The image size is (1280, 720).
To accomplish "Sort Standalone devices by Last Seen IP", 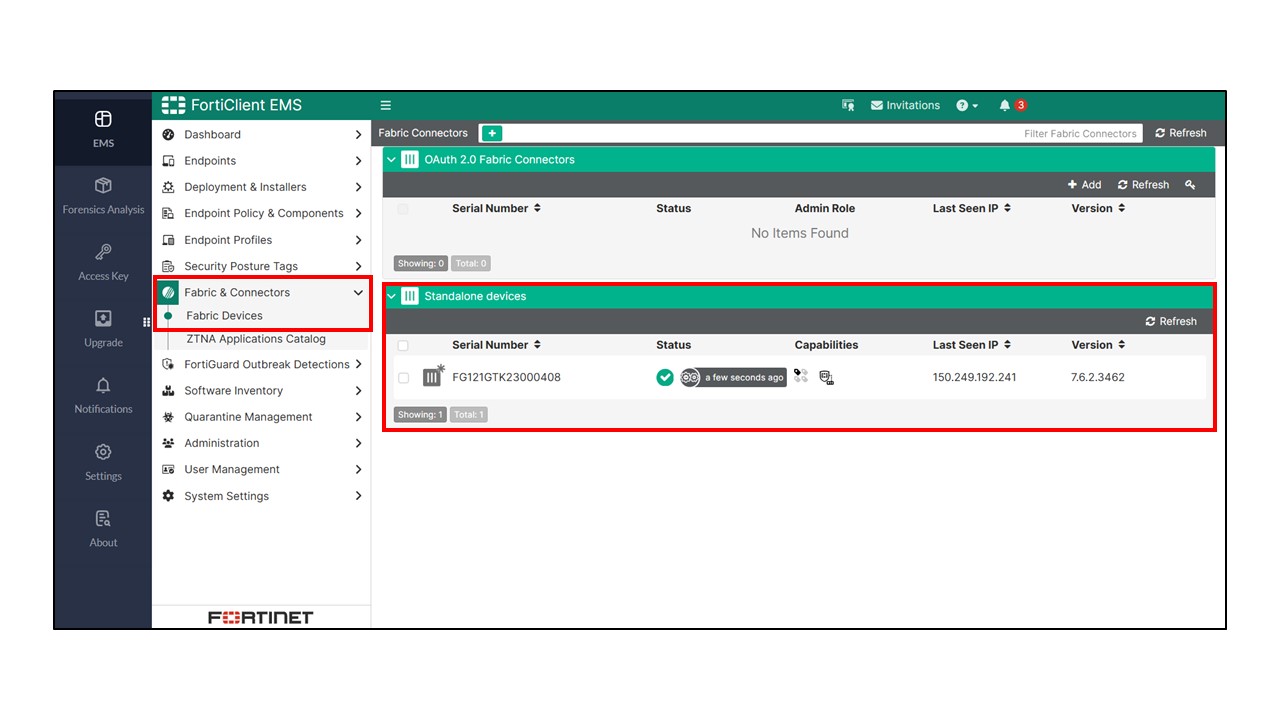I will 972,345.
